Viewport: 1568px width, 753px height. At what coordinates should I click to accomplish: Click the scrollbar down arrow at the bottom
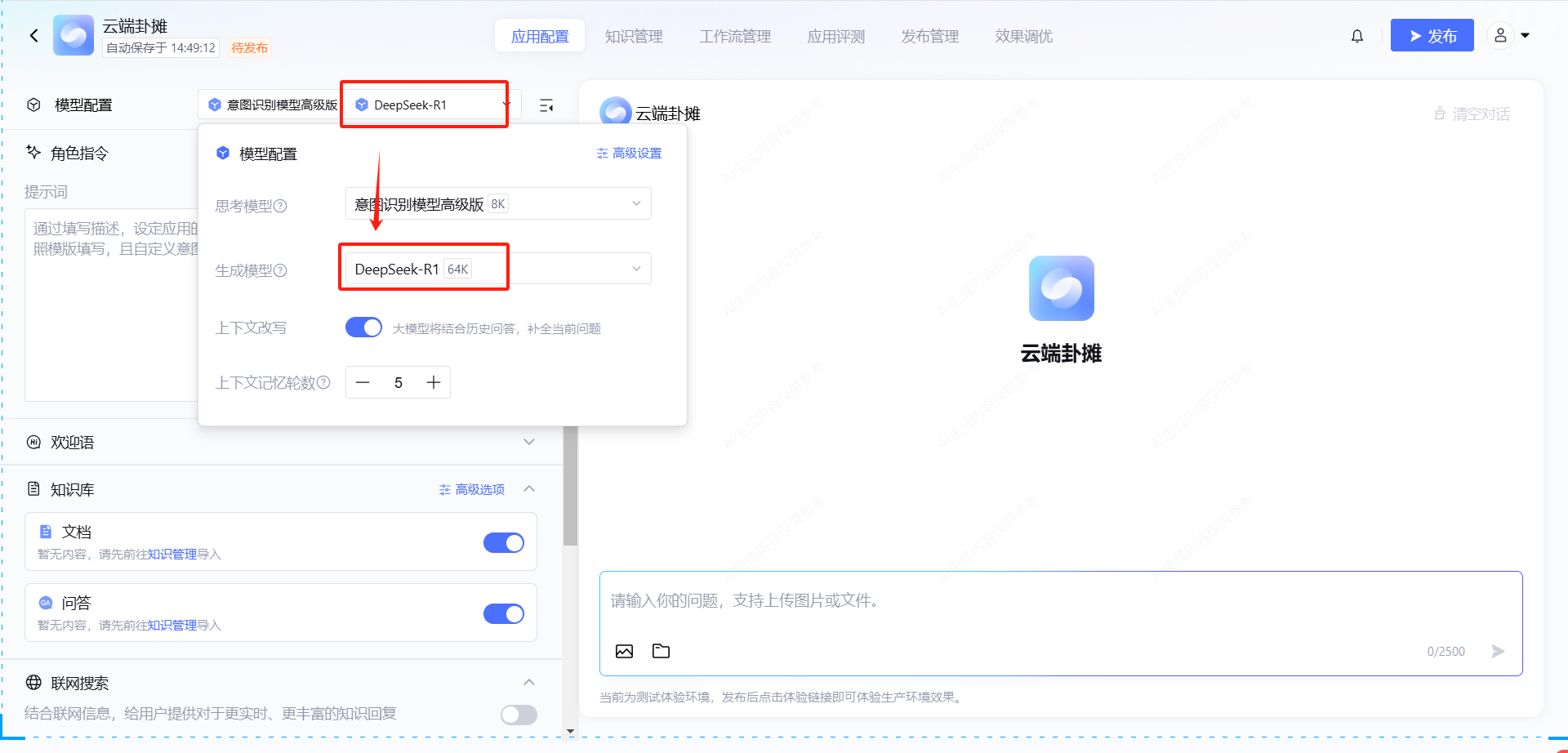click(x=570, y=731)
